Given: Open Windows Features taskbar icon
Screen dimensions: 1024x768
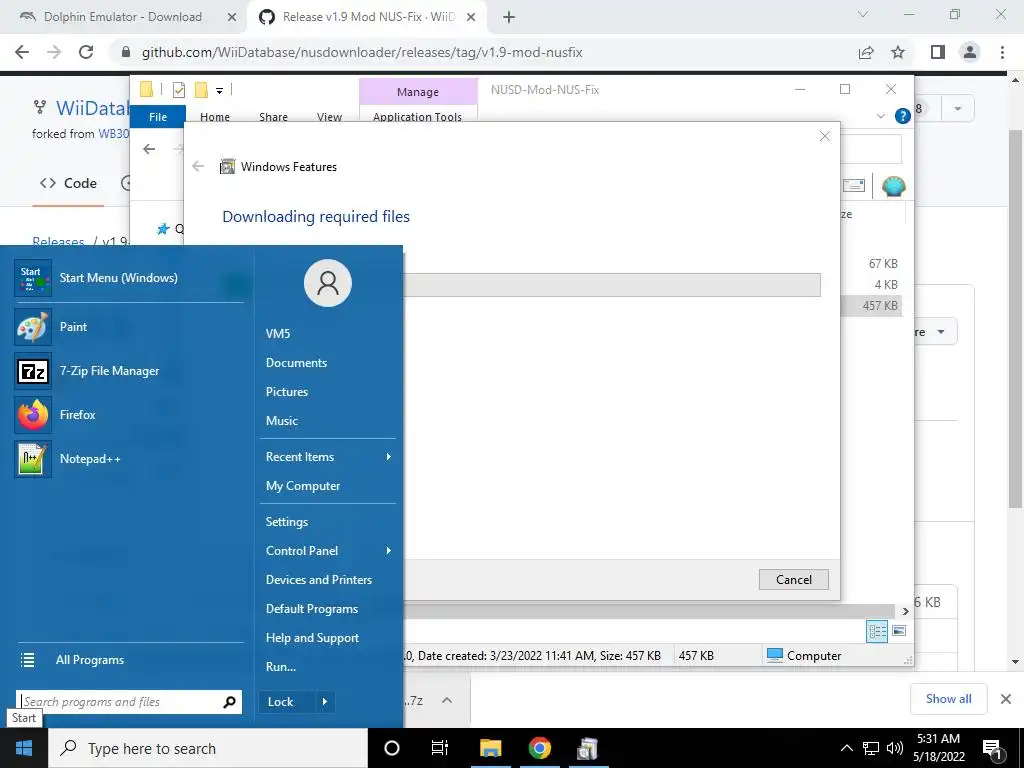Looking at the screenshot, I should tap(588, 748).
